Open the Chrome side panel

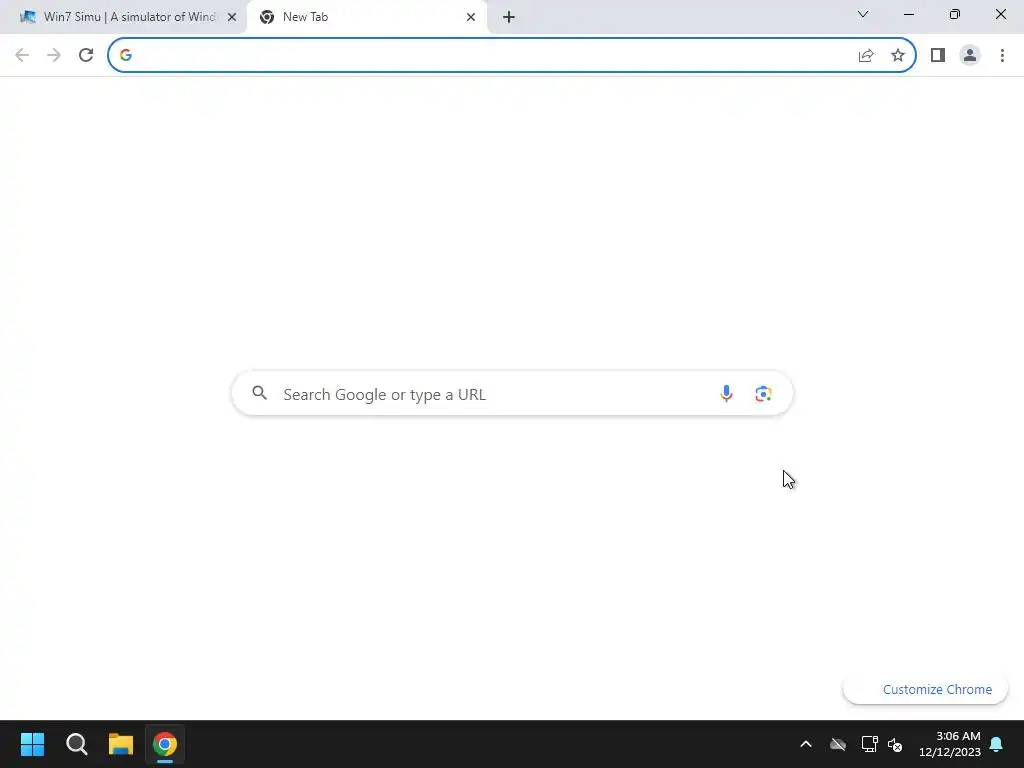point(938,55)
